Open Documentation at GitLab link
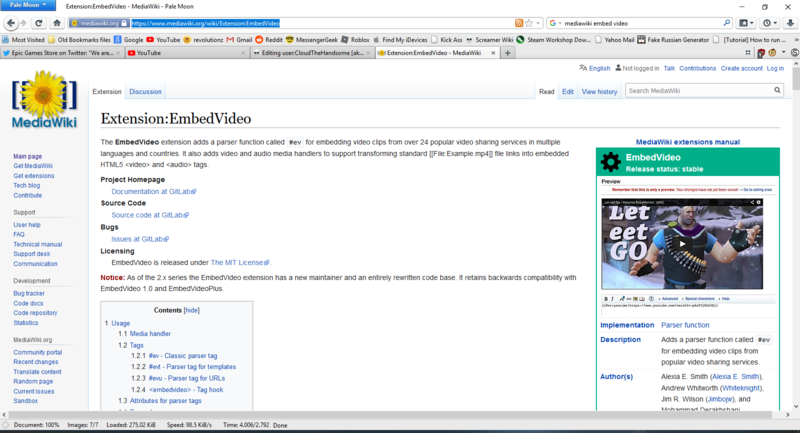The width and height of the screenshot is (800, 433). [x=154, y=192]
